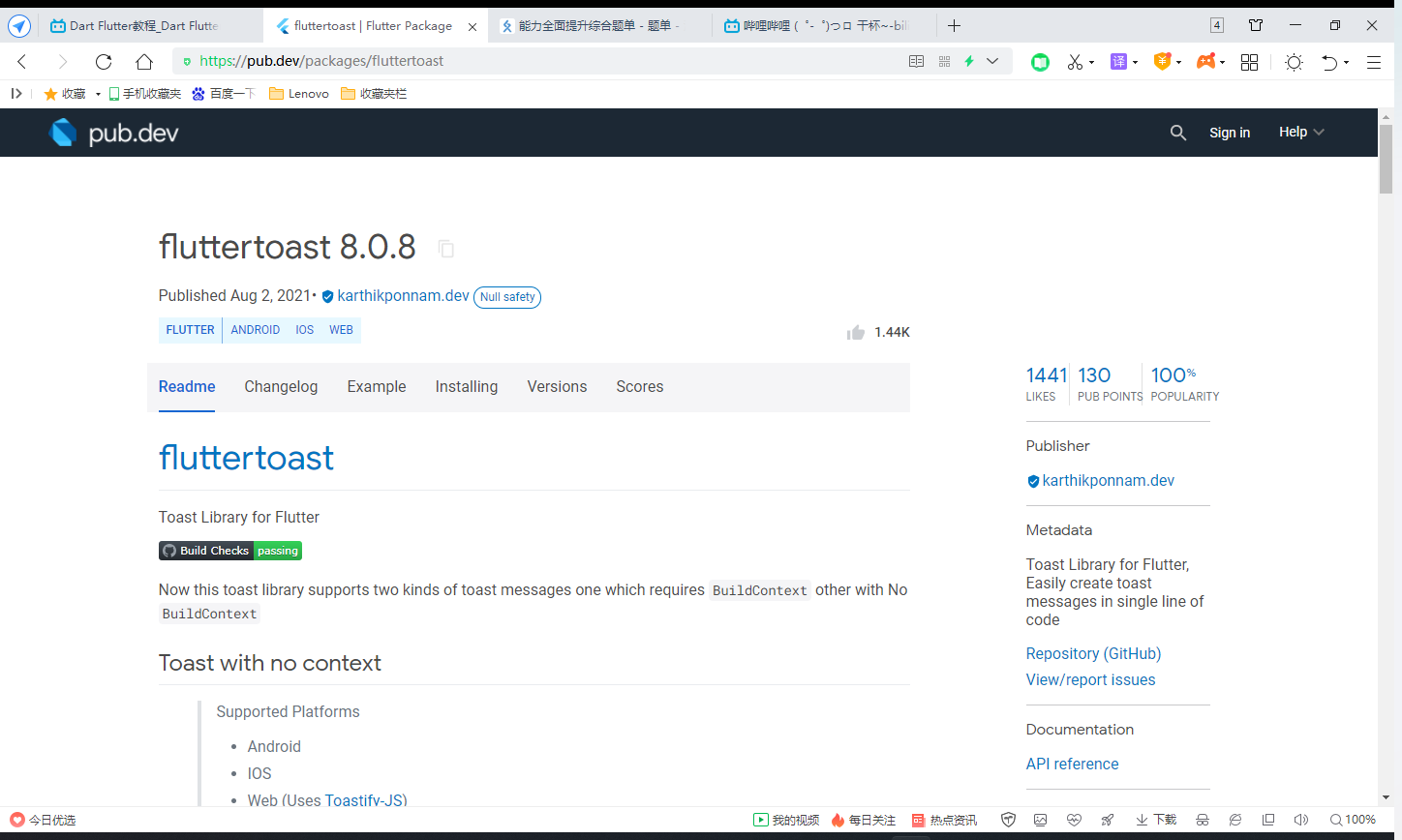The width and height of the screenshot is (1402, 840).
Task: Open dropdown arrow next to scissors icon
Action: (x=1091, y=63)
